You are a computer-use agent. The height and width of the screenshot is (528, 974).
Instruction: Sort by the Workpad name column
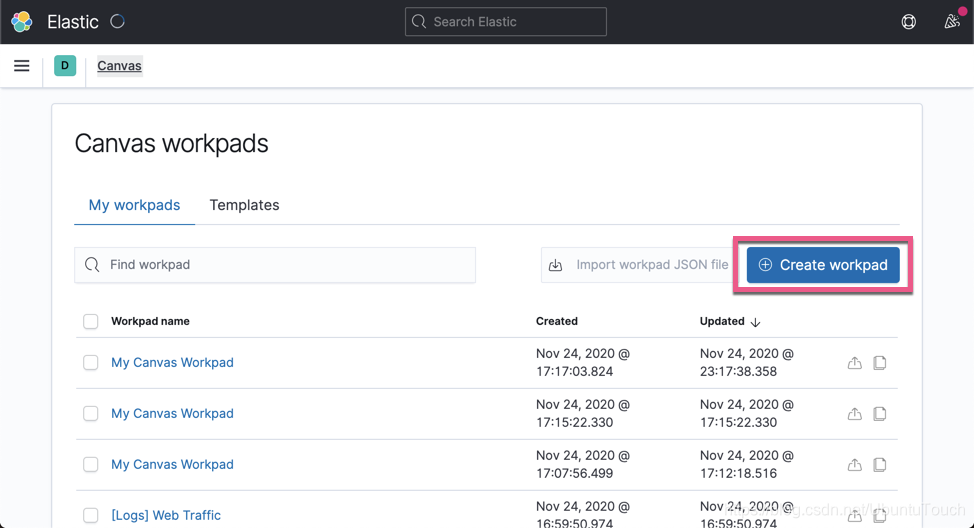click(150, 321)
